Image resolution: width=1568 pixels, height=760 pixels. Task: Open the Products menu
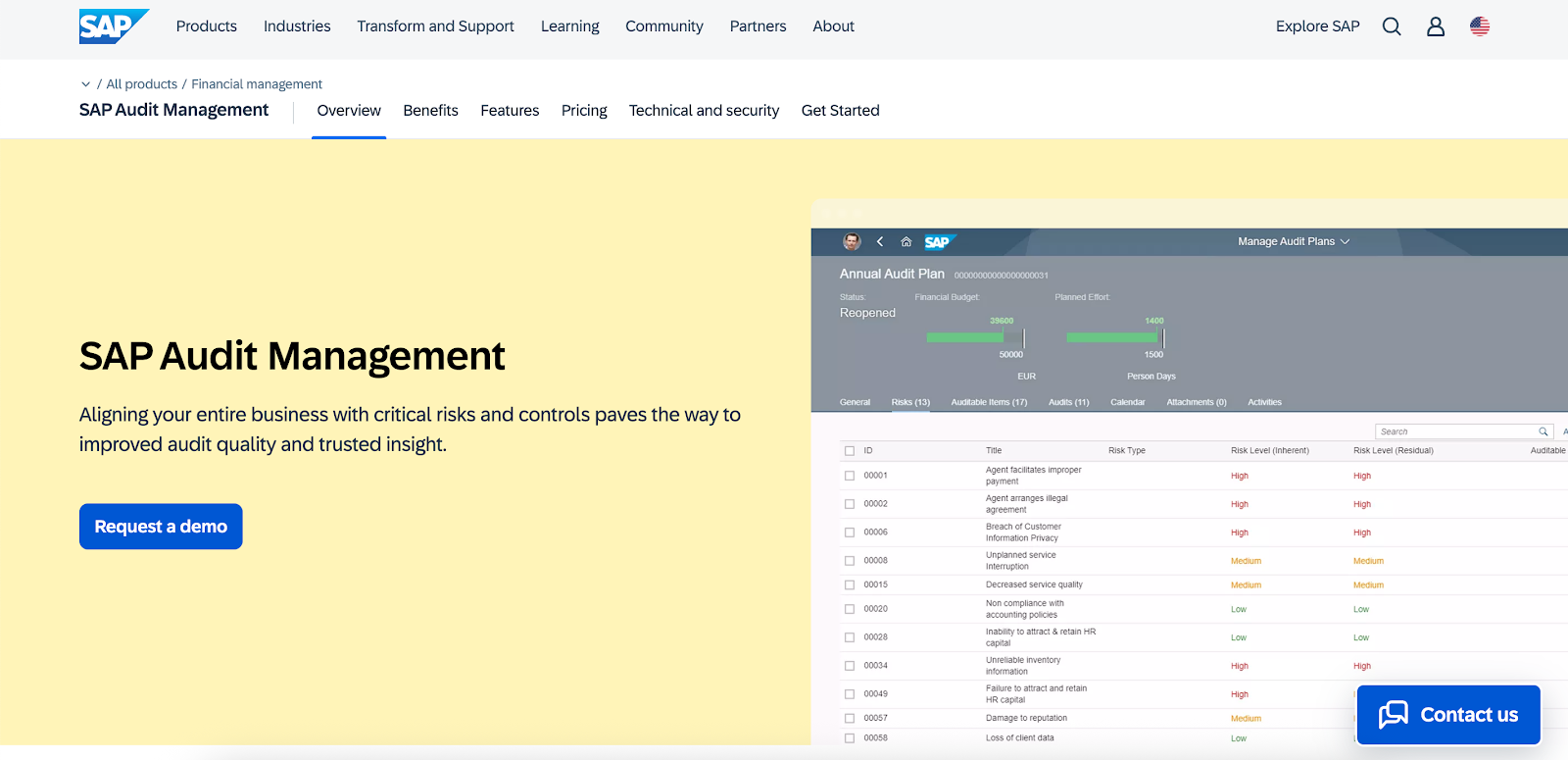[207, 26]
